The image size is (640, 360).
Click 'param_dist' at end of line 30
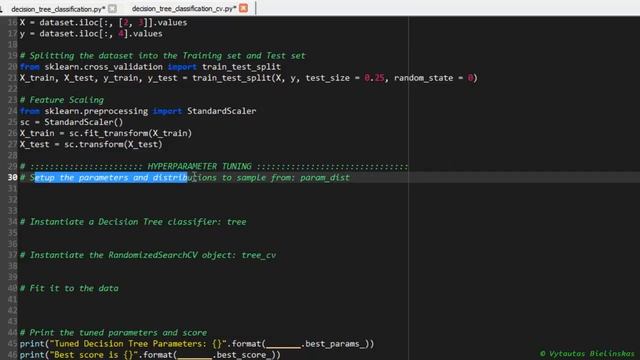pyautogui.click(x=325, y=178)
